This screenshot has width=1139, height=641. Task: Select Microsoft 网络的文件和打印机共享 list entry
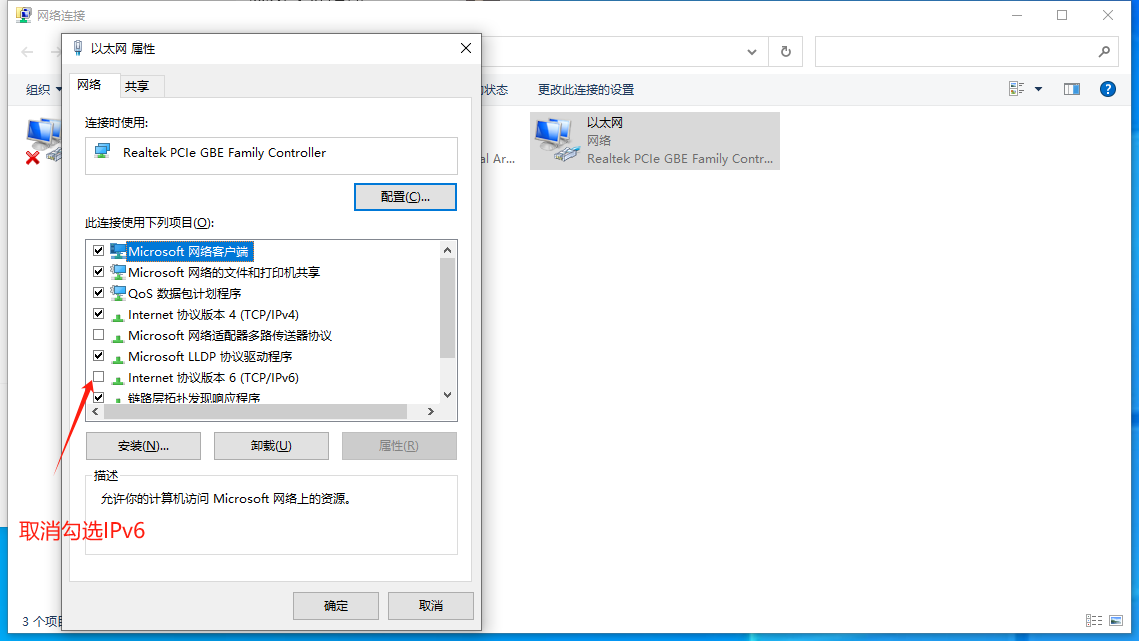(224, 273)
